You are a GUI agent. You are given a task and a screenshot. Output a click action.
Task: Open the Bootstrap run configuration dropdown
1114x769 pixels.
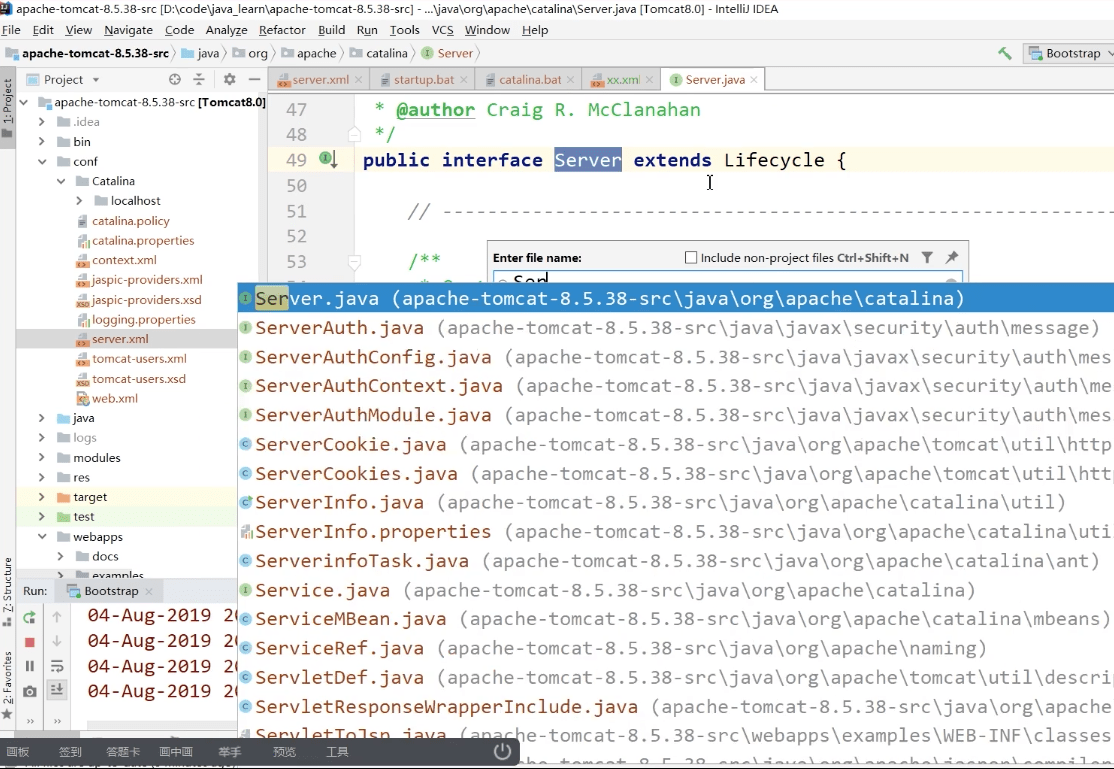(1072, 54)
